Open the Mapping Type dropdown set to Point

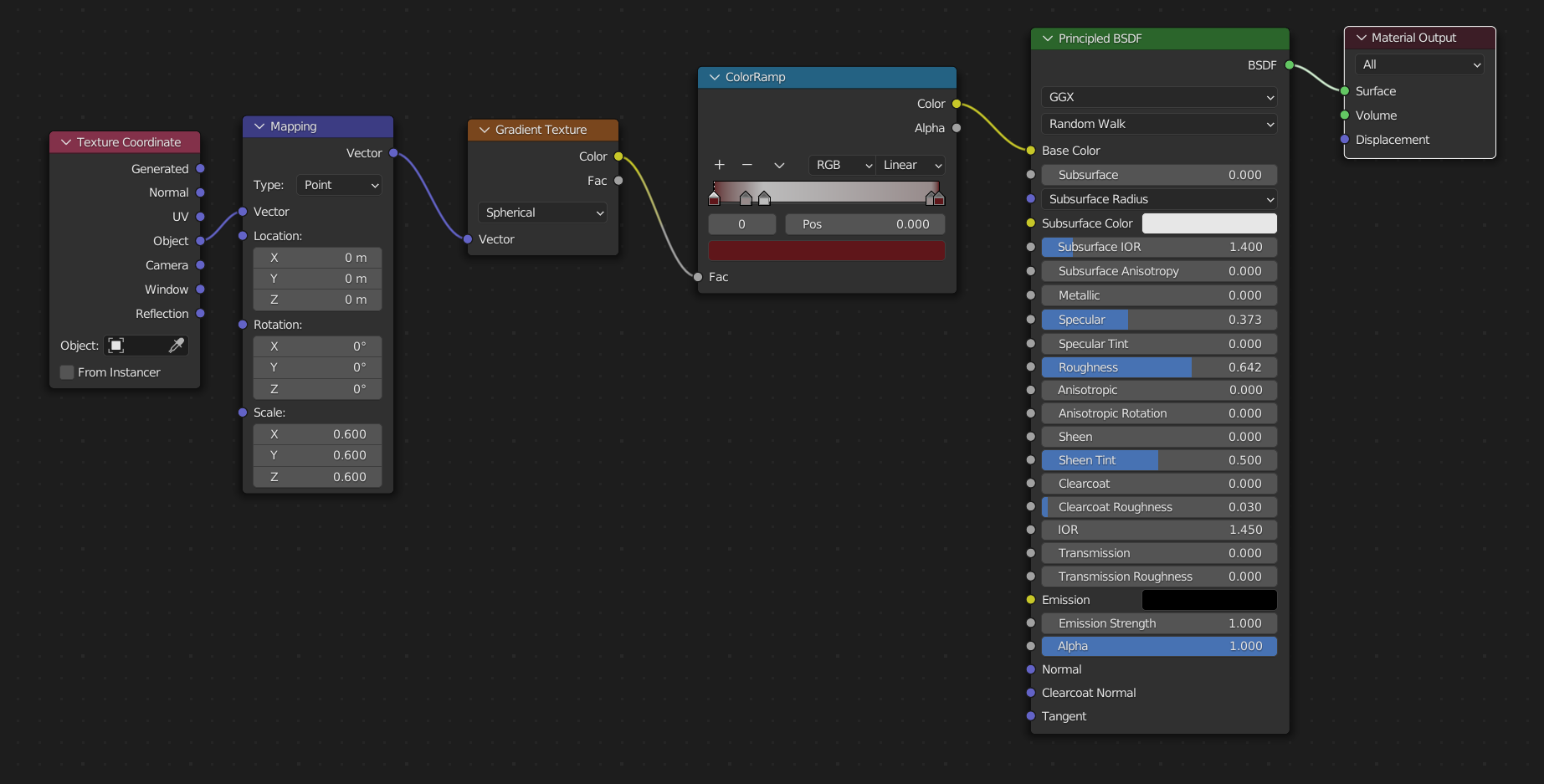tap(339, 185)
